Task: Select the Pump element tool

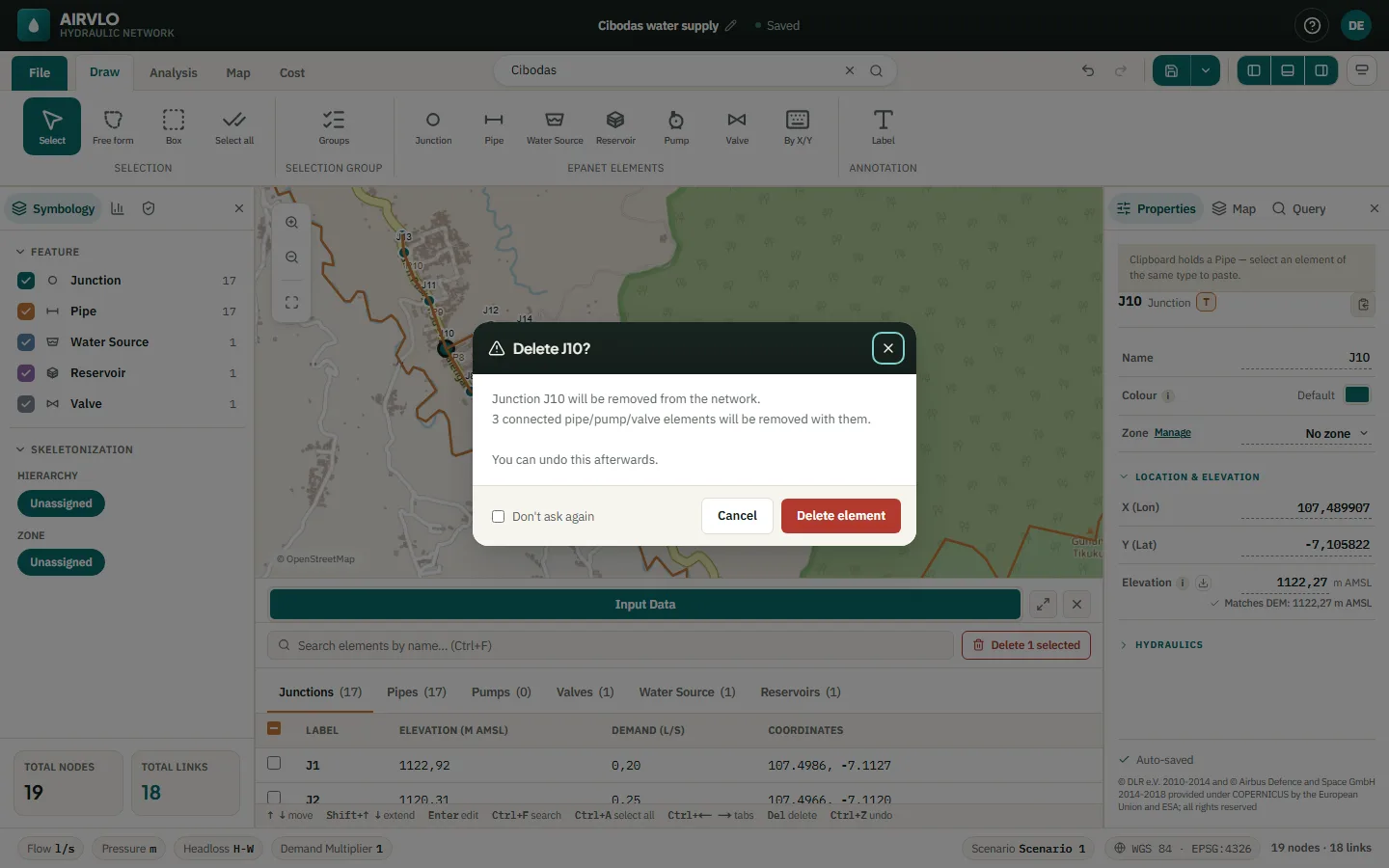Action: pos(676,126)
